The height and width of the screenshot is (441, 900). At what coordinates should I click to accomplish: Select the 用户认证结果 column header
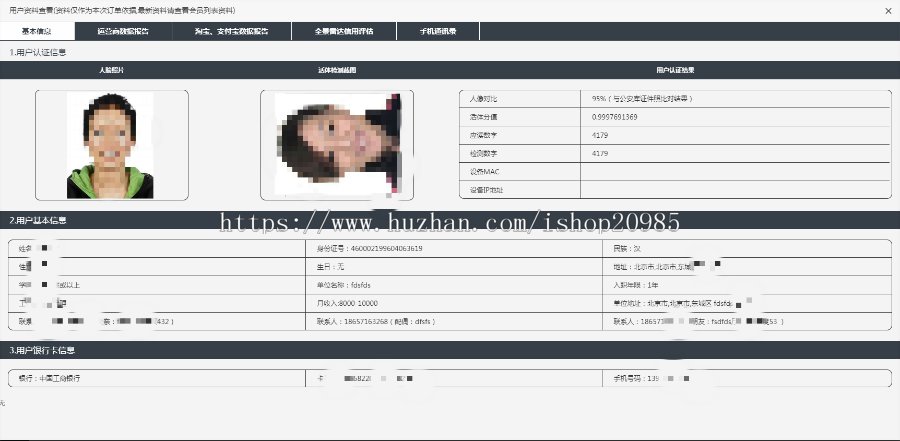(675, 70)
